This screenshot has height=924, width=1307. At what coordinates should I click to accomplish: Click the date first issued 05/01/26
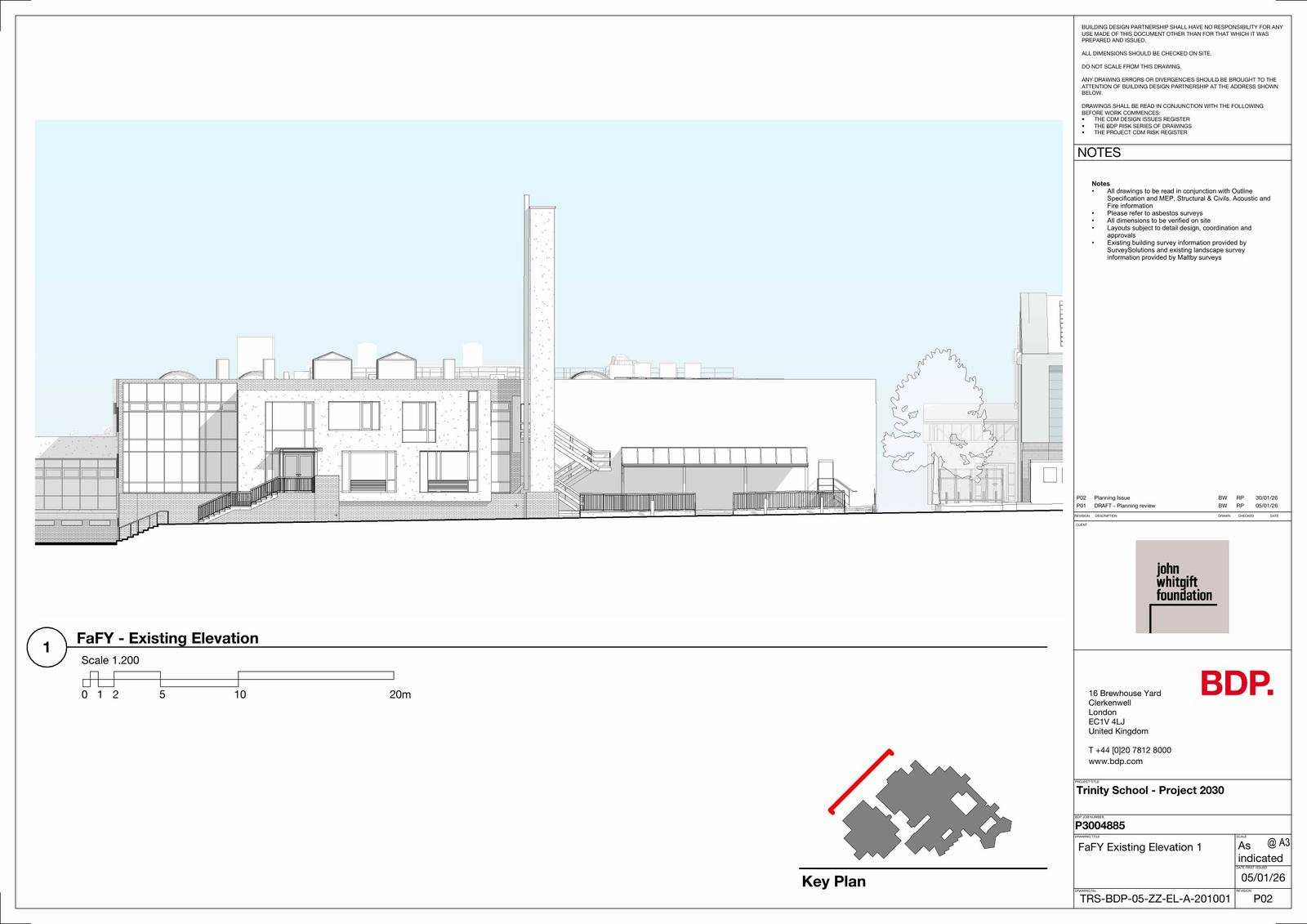[x=1263, y=877]
